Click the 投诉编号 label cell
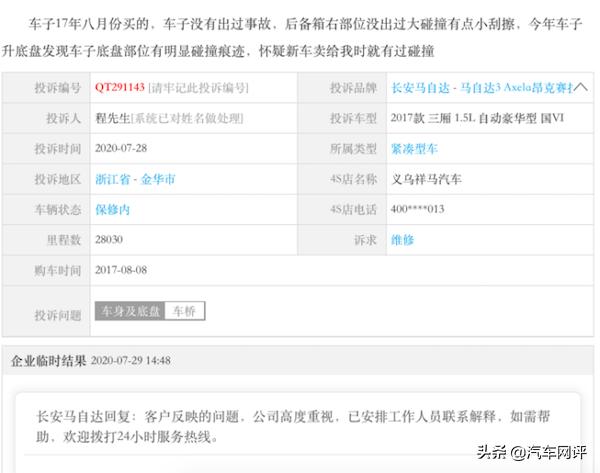The image size is (600, 473). coord(46,88)
